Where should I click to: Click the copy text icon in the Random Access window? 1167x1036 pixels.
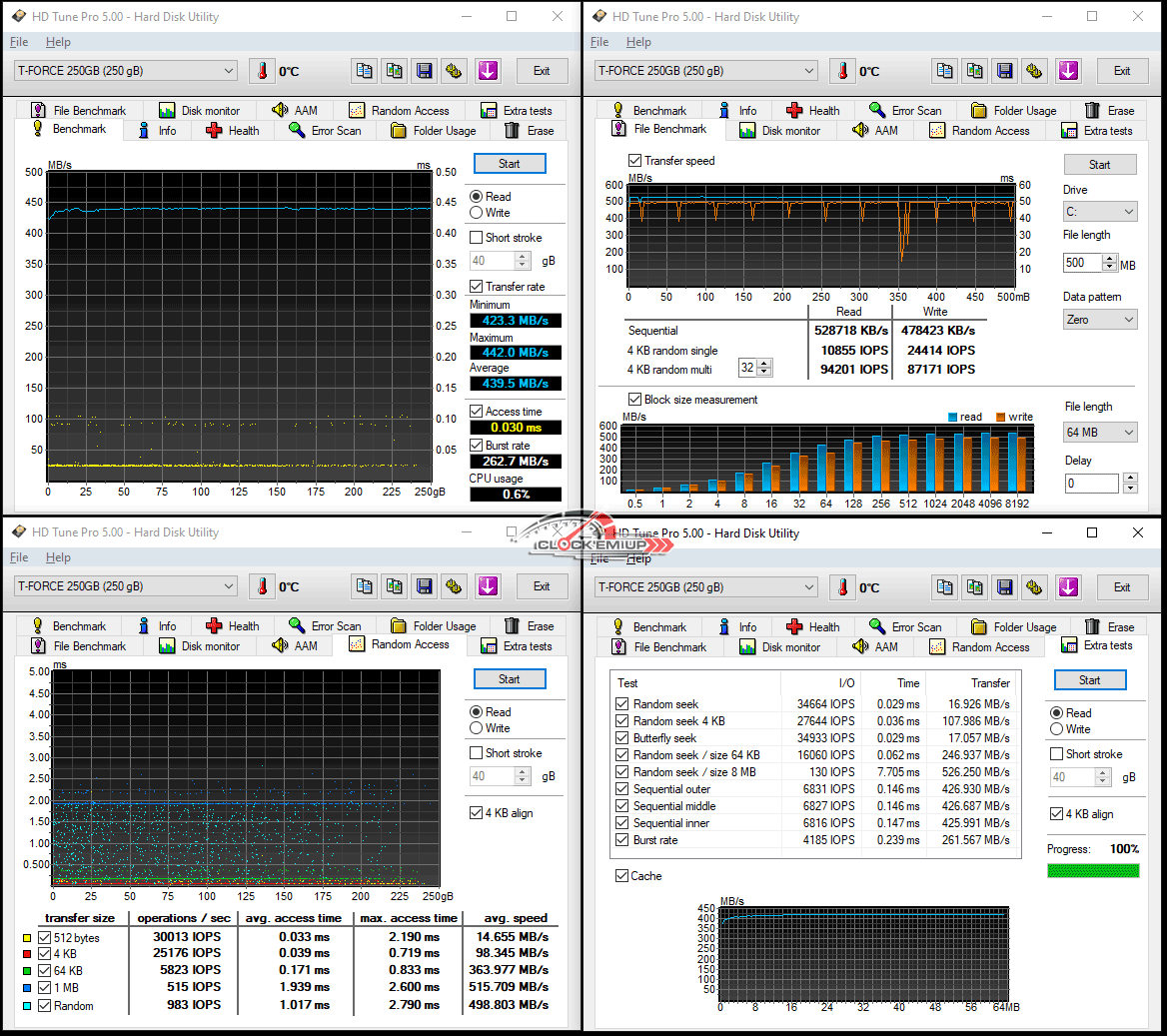click(x=365, y=586)
